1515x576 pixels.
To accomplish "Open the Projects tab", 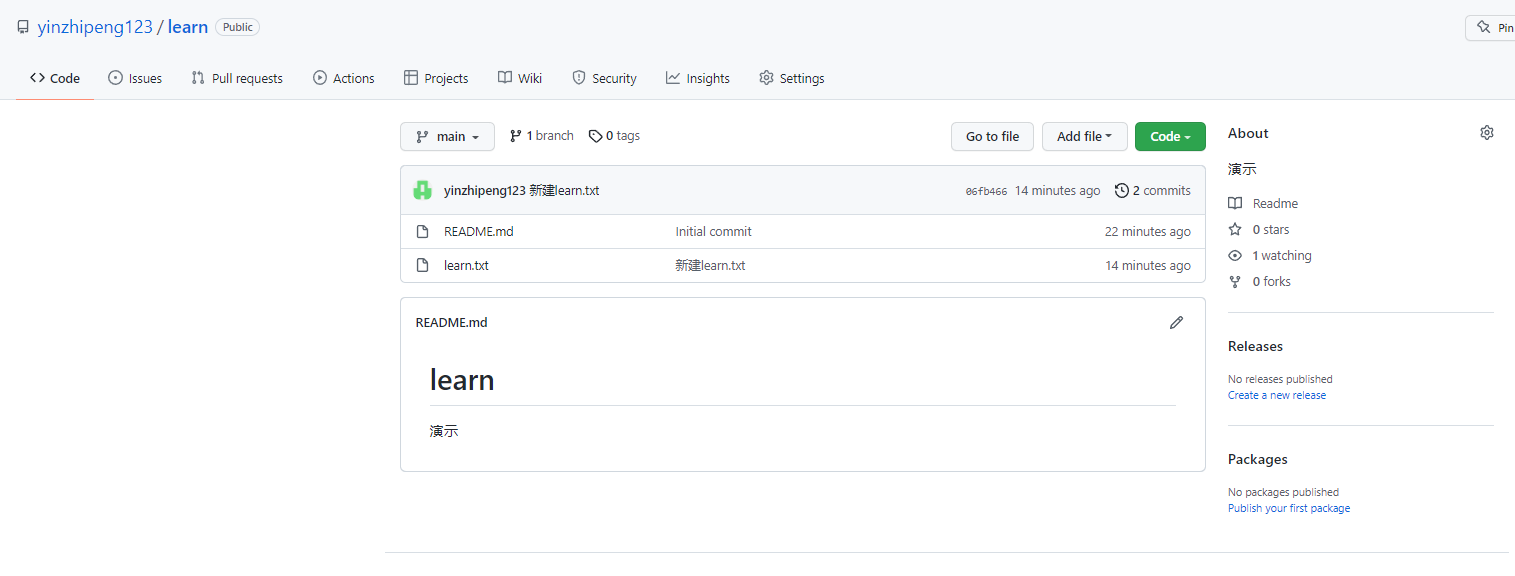I will tap(436, 78).
